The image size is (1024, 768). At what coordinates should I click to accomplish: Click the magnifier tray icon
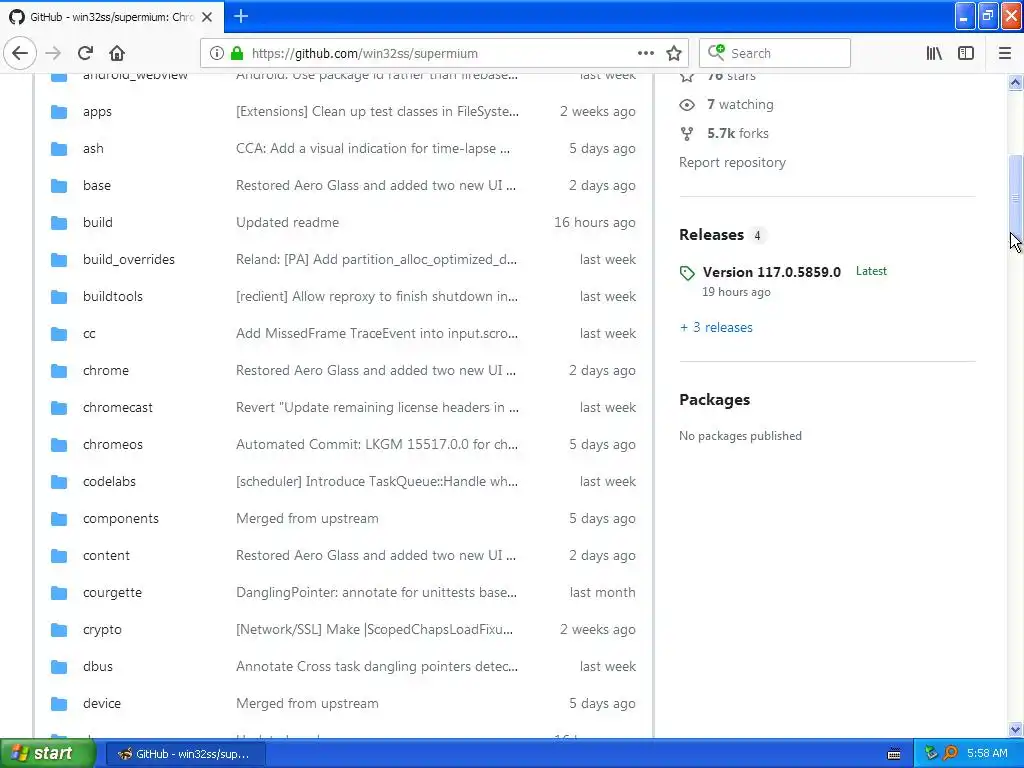(950, 754)
